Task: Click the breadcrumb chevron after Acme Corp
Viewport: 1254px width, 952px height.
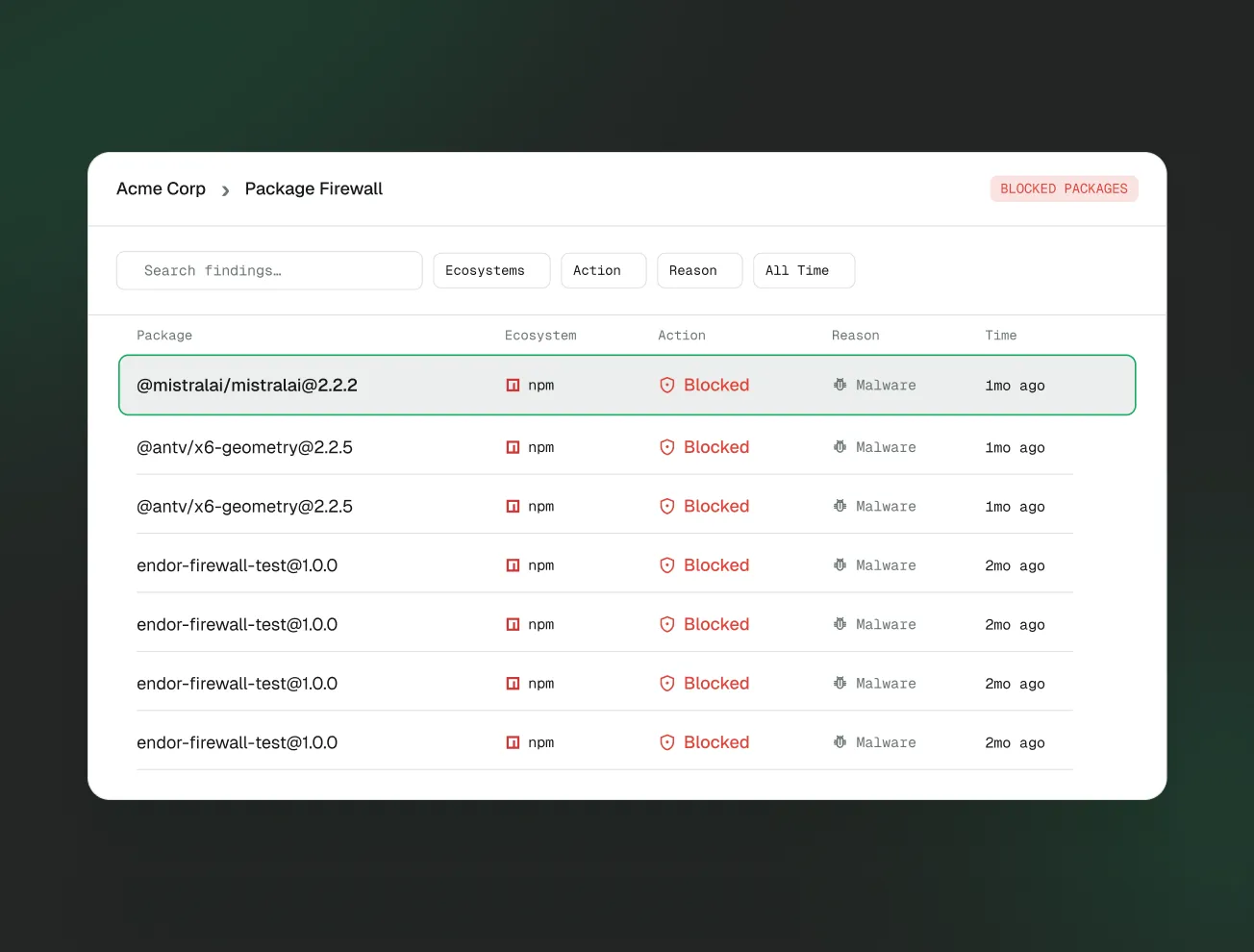Action: (x=226, y=190)
